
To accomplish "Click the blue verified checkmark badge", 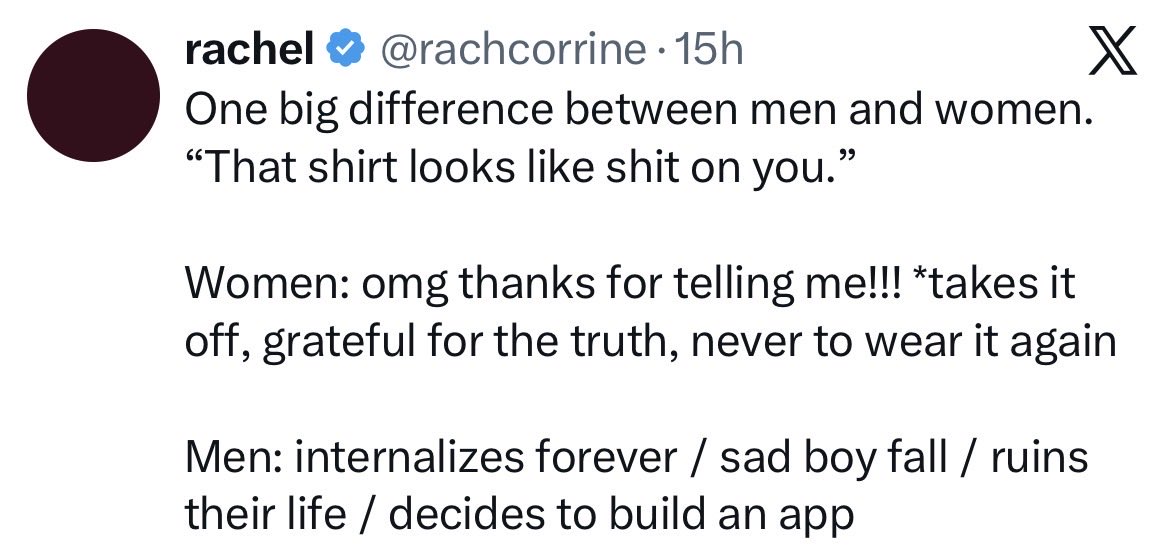I will [x=345, y=51].
